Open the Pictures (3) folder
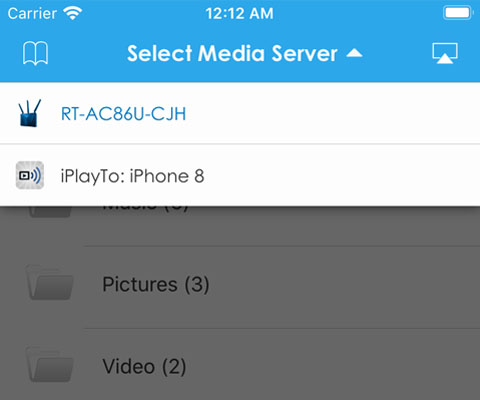The image size is (480, 400). (156, 284)
